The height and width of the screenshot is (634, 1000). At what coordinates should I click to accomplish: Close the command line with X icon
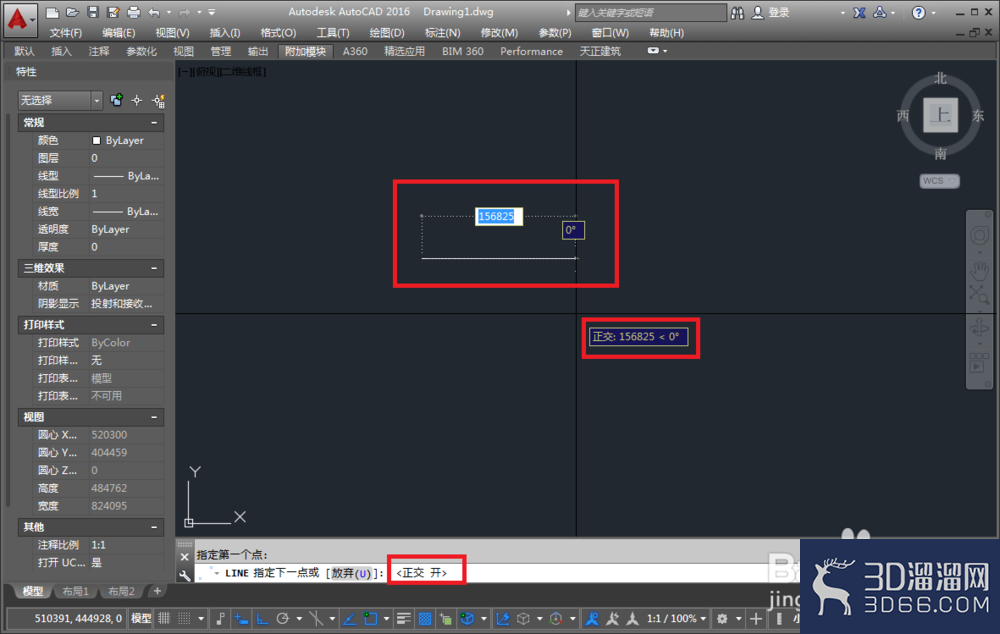click(x=185, y=557)
